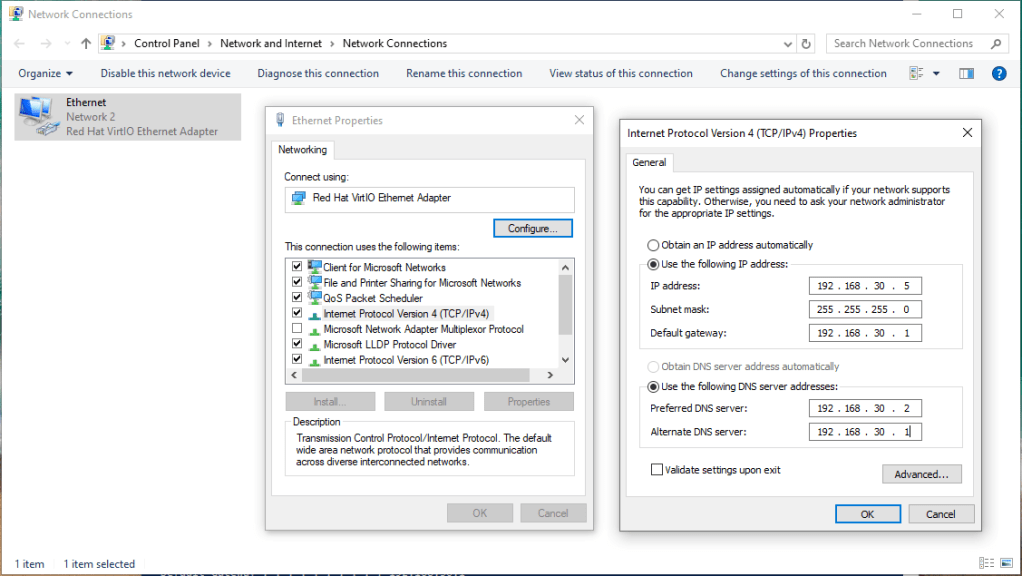This screenshot has width=1022, height=576.
Task: Toggle the preview pane icon
Action: 966,73
